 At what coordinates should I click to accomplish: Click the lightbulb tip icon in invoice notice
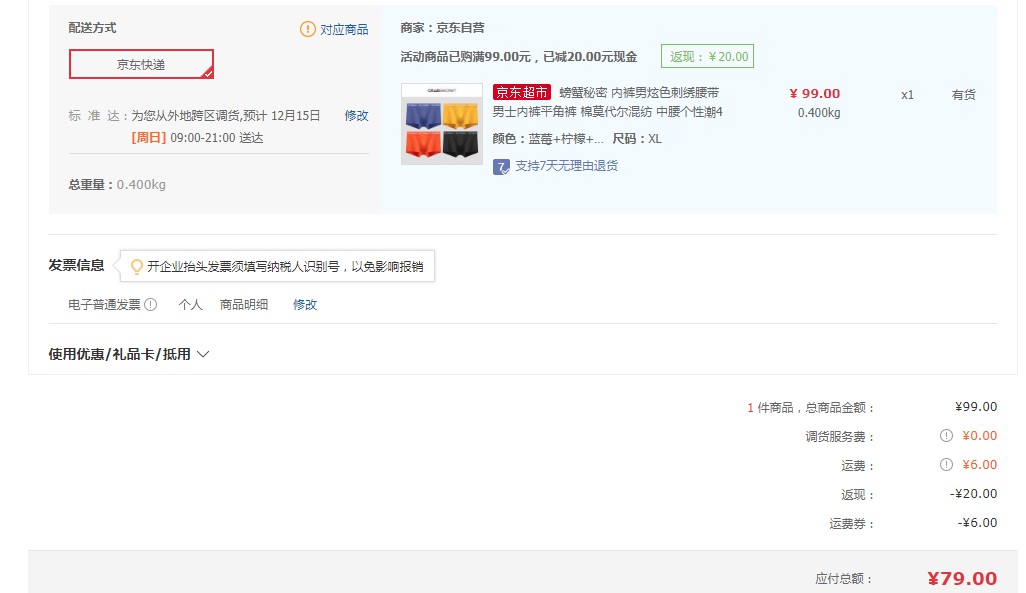(137, 266)
